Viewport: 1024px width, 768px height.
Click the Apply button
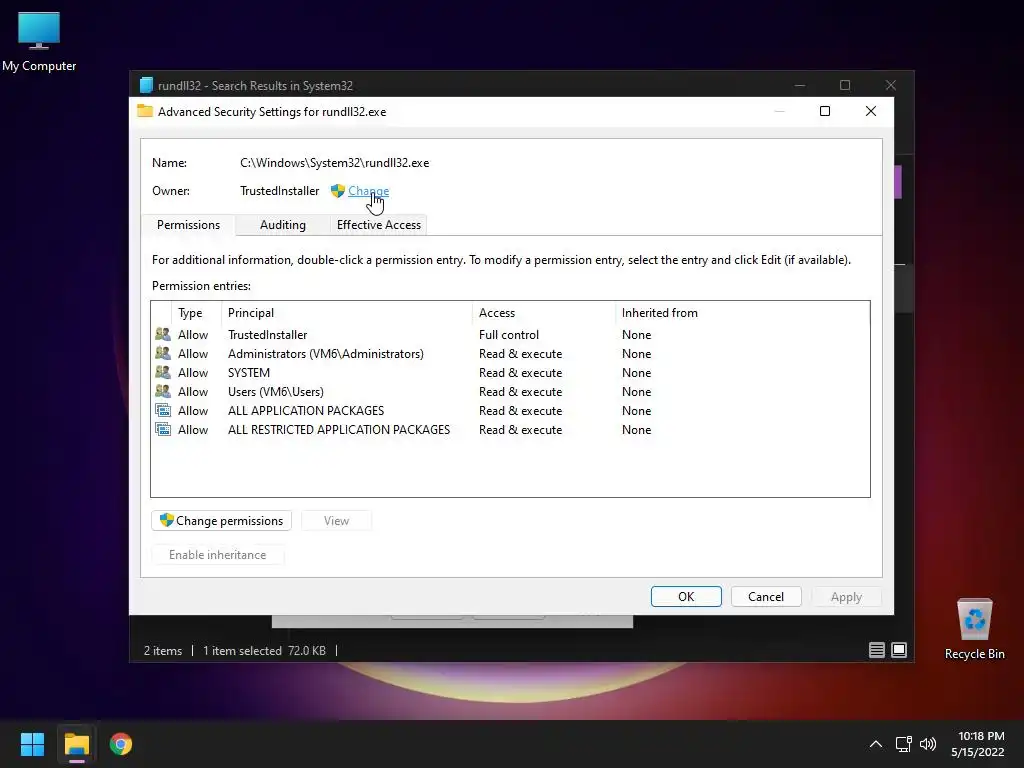click(x=846, y=596)
